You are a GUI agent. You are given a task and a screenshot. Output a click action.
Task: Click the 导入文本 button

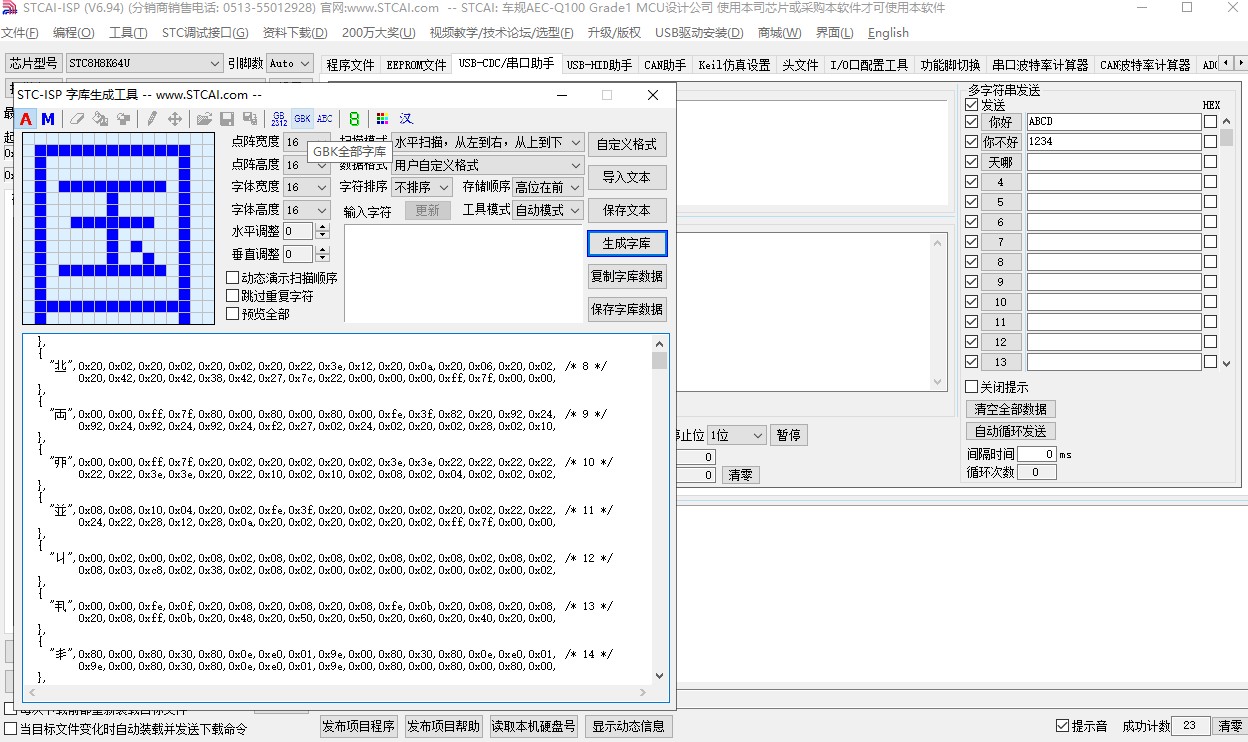[x=627, y=177]
